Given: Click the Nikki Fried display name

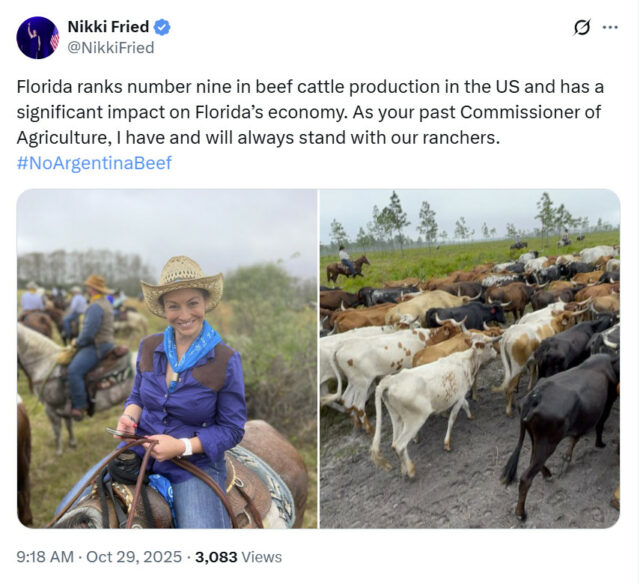Looking at the screenshot, I should tap(108, 27).
